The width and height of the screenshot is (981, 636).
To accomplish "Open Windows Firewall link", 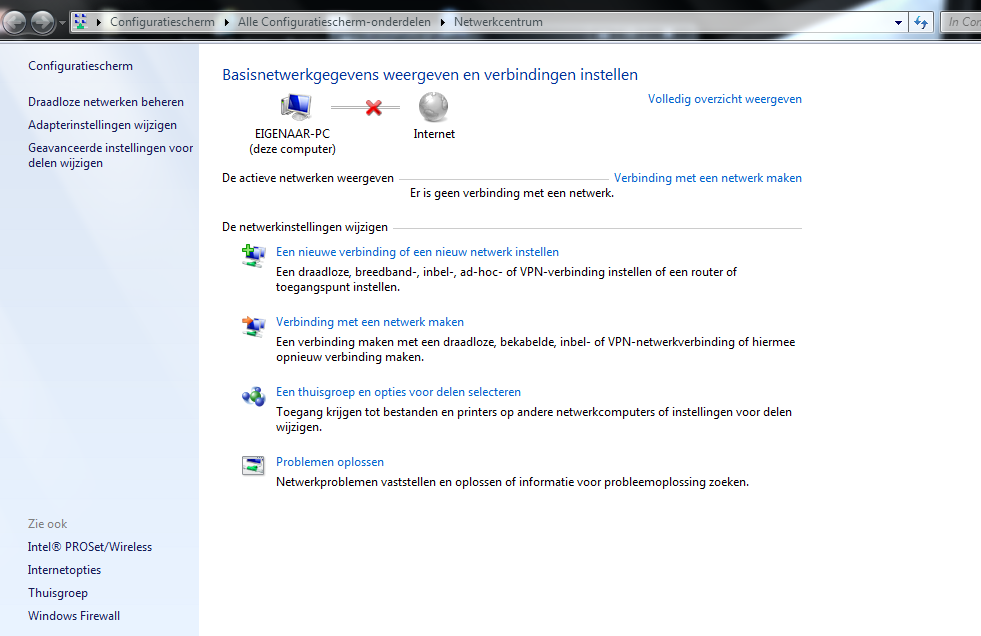I will point(74,616).
